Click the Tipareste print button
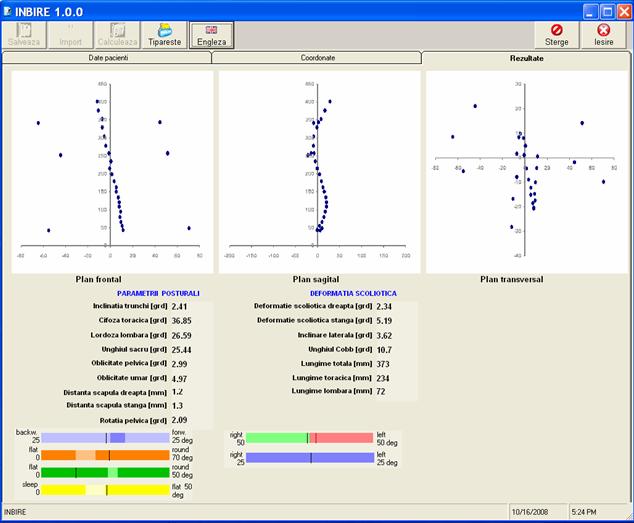Screen dimensions: 634x523 point(164,36)
